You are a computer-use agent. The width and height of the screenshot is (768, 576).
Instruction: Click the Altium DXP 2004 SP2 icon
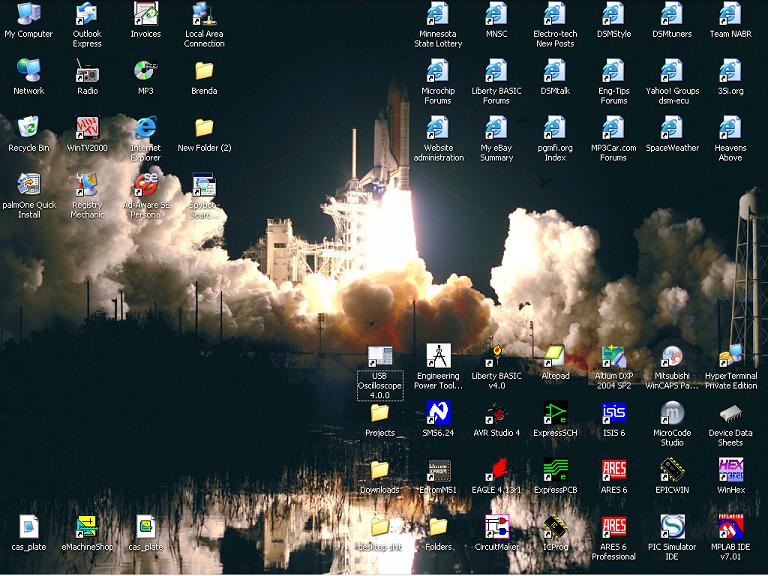(x=614, y=357)
